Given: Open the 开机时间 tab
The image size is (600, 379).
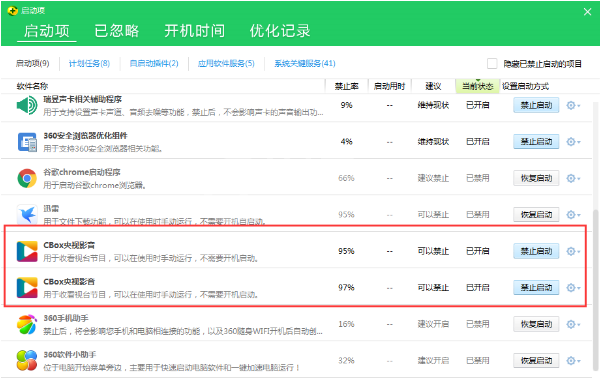Looking at the screenshot, I should coord(194,31).
